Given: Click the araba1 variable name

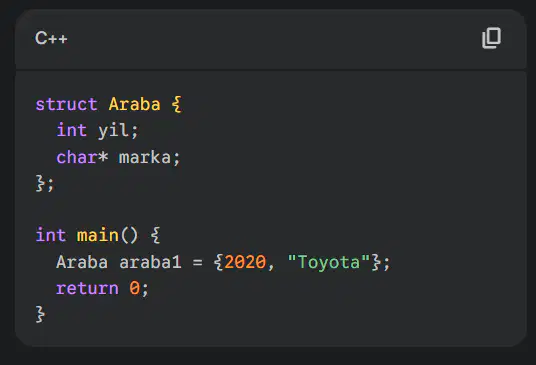Looking at the screenshot, I should coord(150,262).
